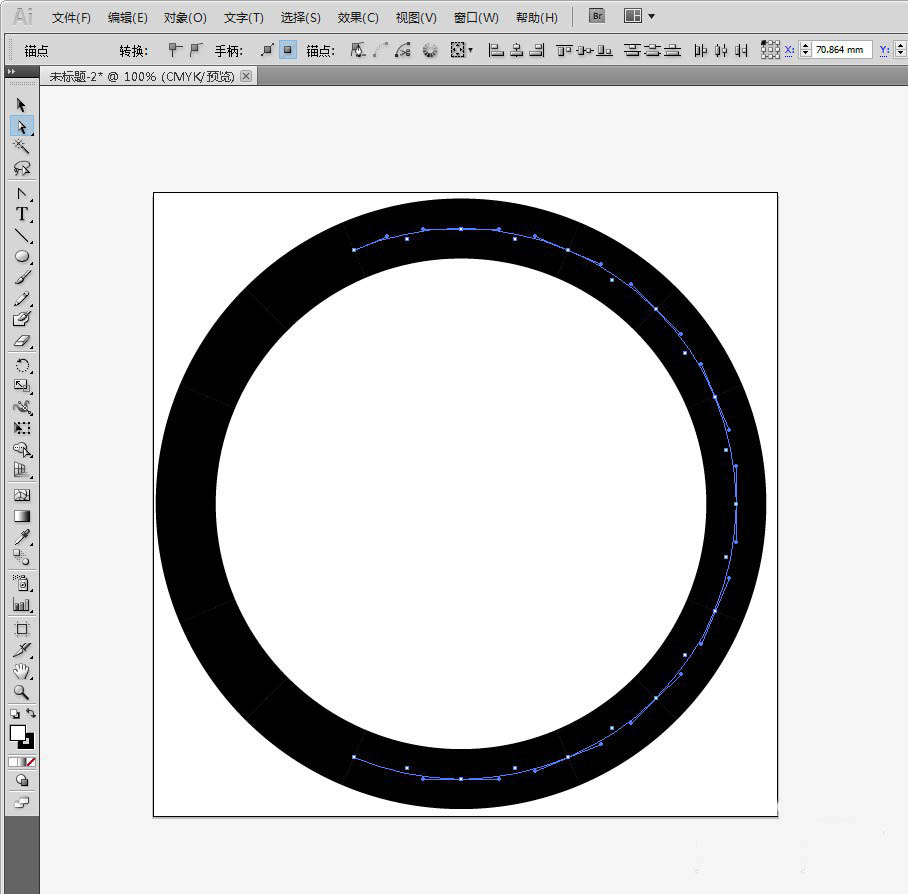Click the X coordinate stepper arrows
Viewport: 908px width, 894px height.
point(805,50)
